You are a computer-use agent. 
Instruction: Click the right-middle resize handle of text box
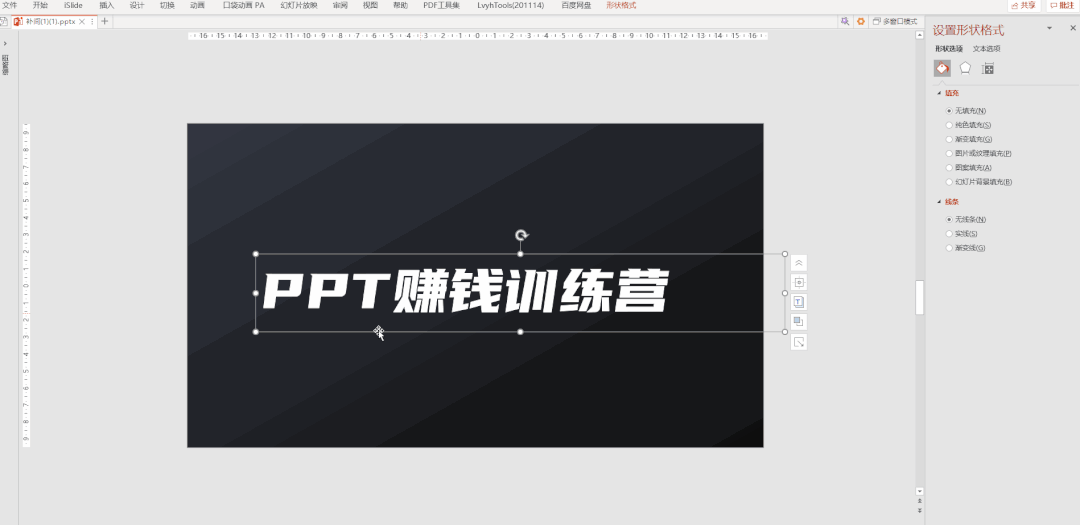coord(785,293)
